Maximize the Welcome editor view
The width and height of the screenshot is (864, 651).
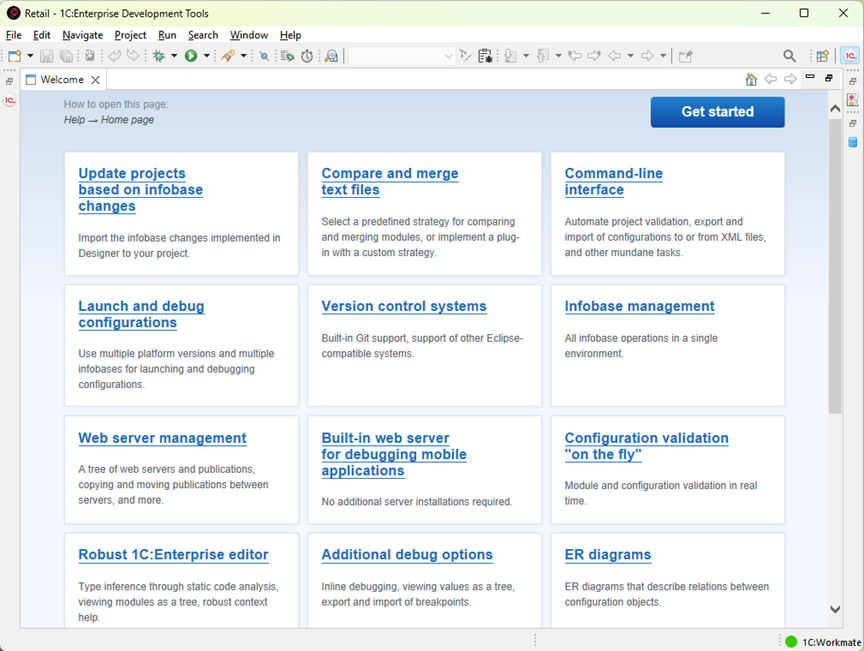[829, 78]
